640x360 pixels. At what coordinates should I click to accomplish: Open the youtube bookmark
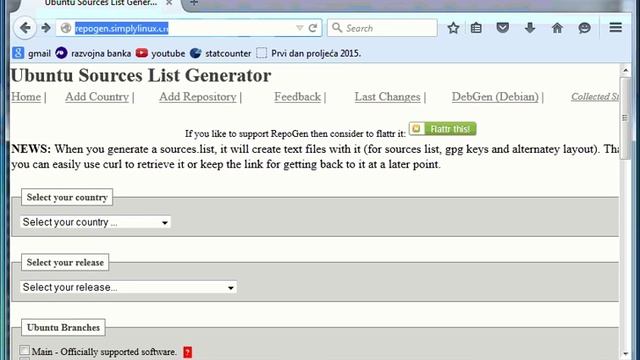160,53
